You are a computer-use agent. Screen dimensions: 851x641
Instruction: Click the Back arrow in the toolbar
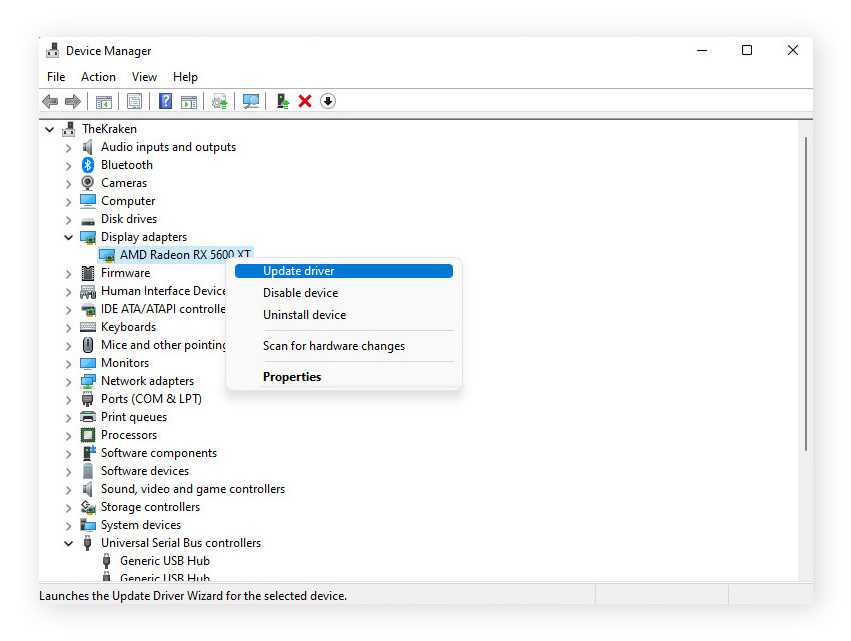(50, 101)
